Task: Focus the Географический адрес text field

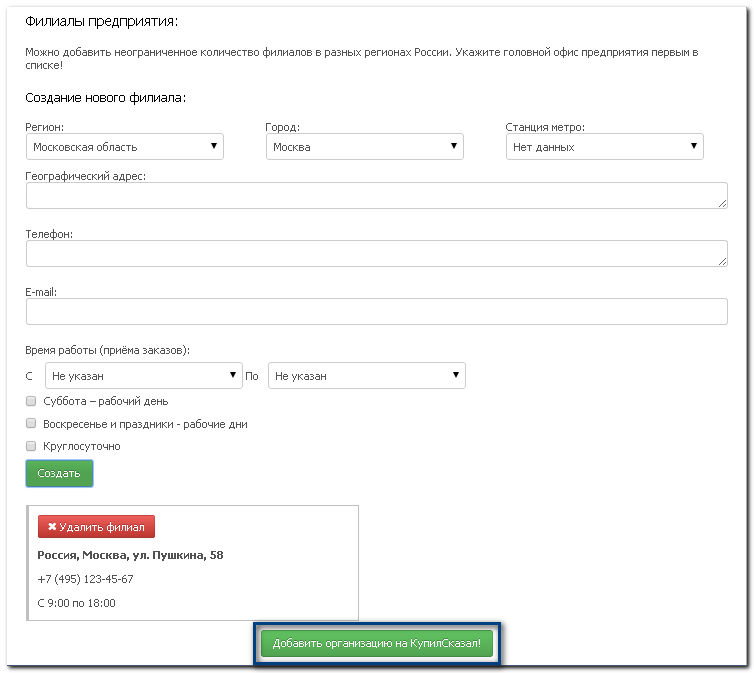Action: click(375, 195)
